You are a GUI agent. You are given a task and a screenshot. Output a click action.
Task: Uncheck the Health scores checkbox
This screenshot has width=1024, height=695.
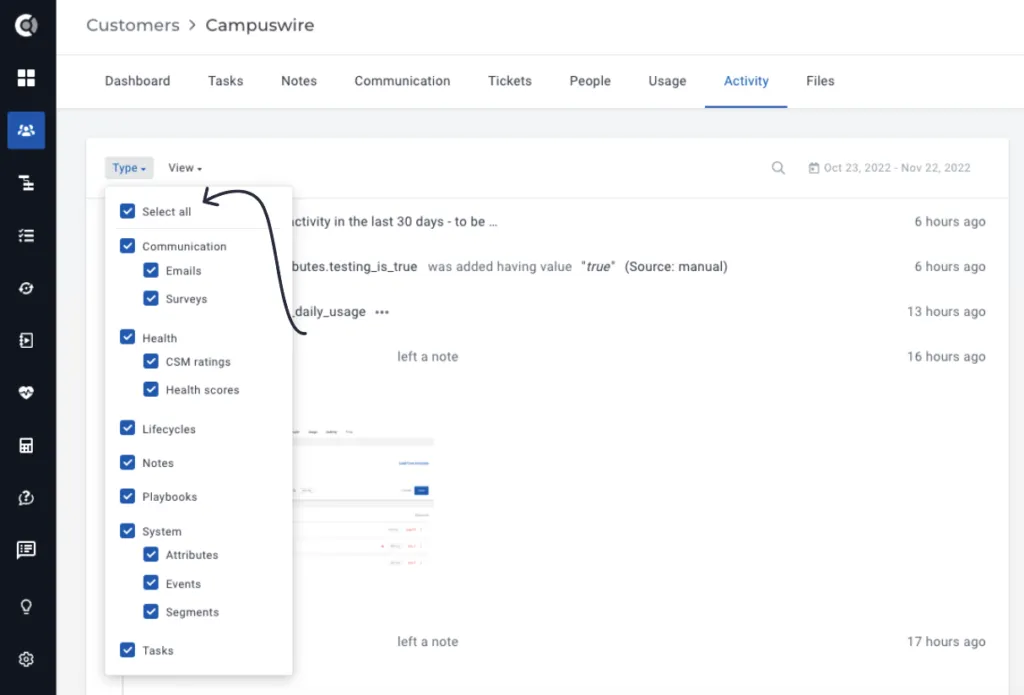pyautogui.click(x=151, y=389)
